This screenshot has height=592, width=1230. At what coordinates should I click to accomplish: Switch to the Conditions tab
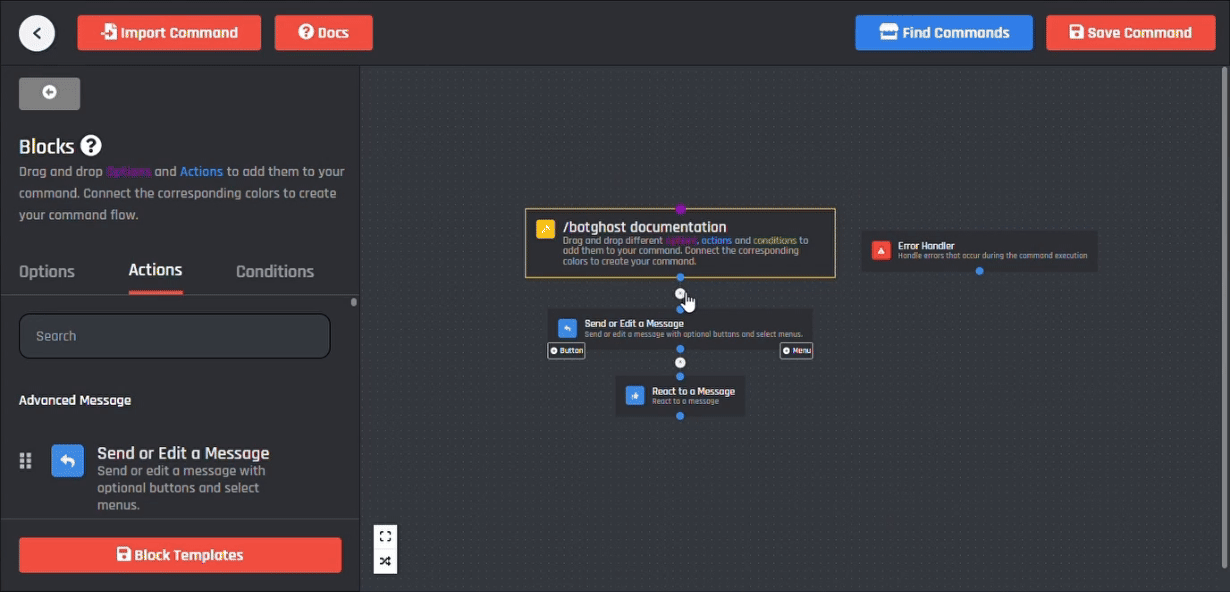[x=275, y=272]
